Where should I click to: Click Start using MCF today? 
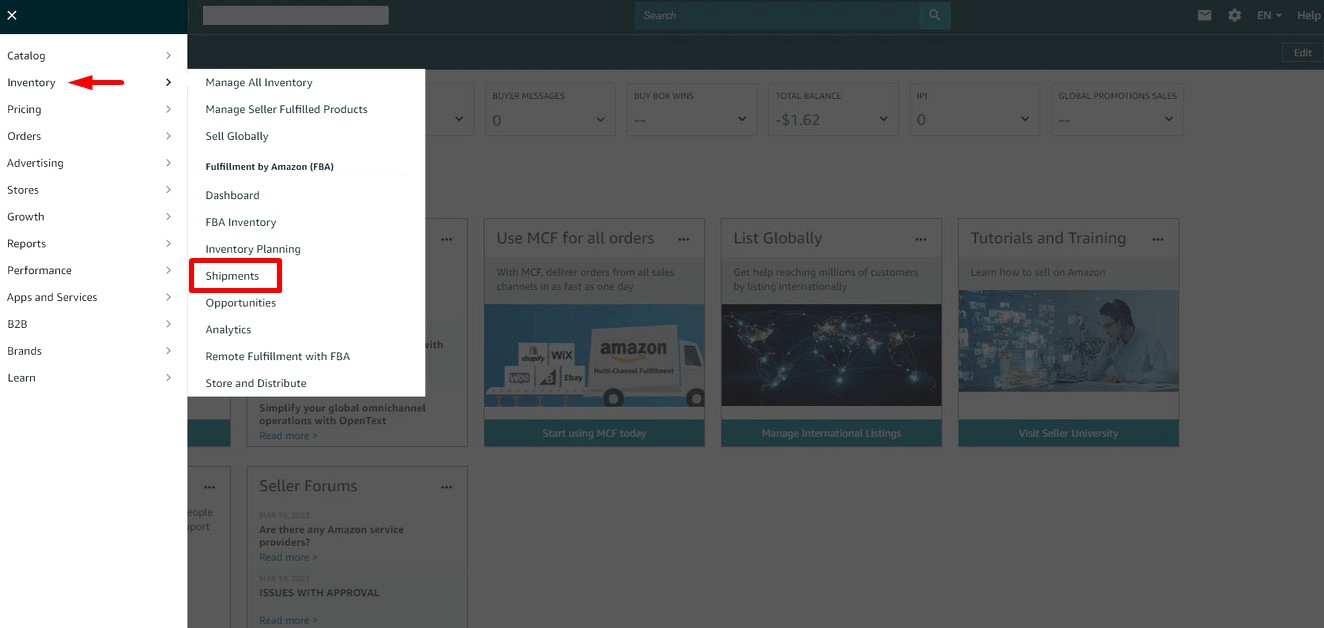(x=594, y=433)
